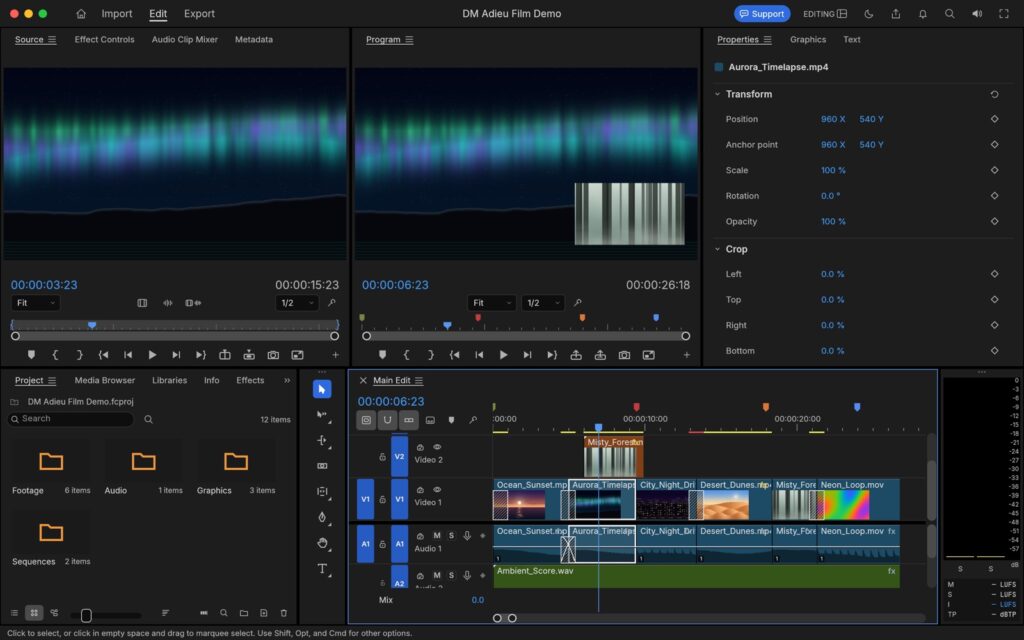The height and width of the screenshot is (640, 1024).
Task: Export frame with Program monitor camera icon
Action: pyautogui.click(x=624, y=355)
